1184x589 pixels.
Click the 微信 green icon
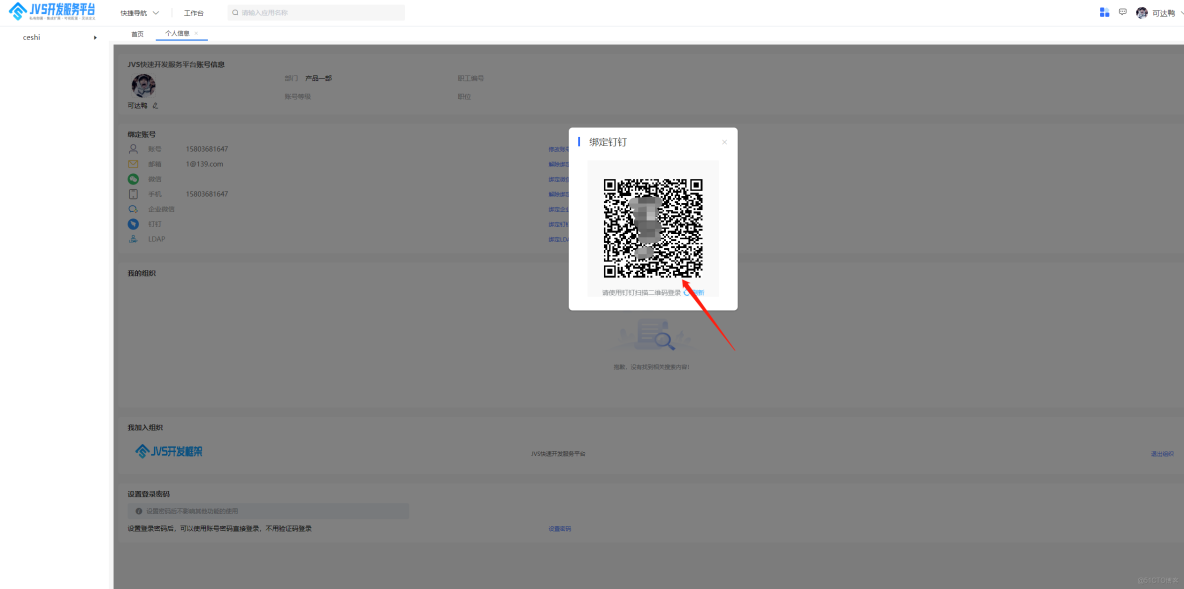click(x=133, y=179)
